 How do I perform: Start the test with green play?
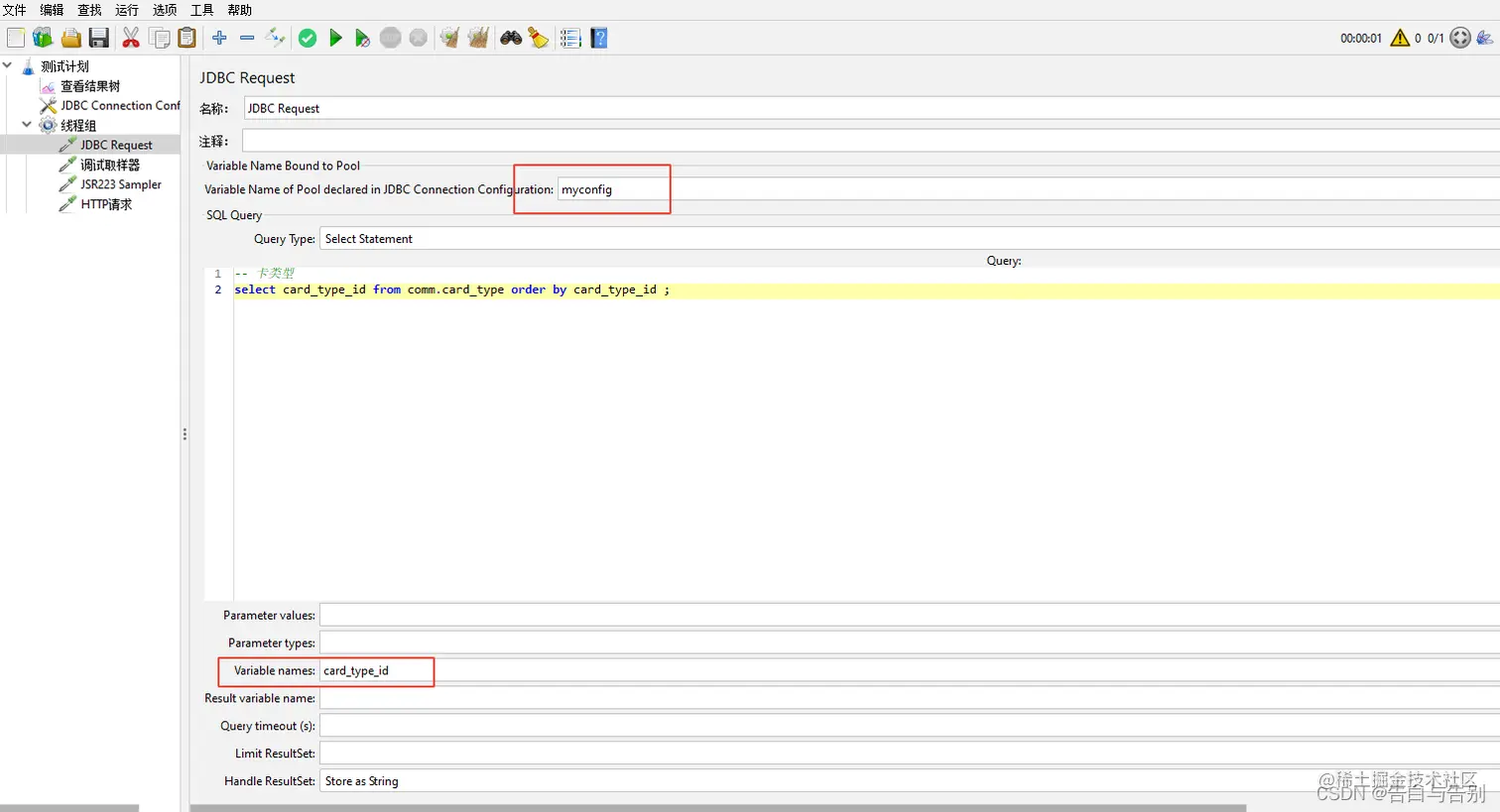tap(335, 38)
